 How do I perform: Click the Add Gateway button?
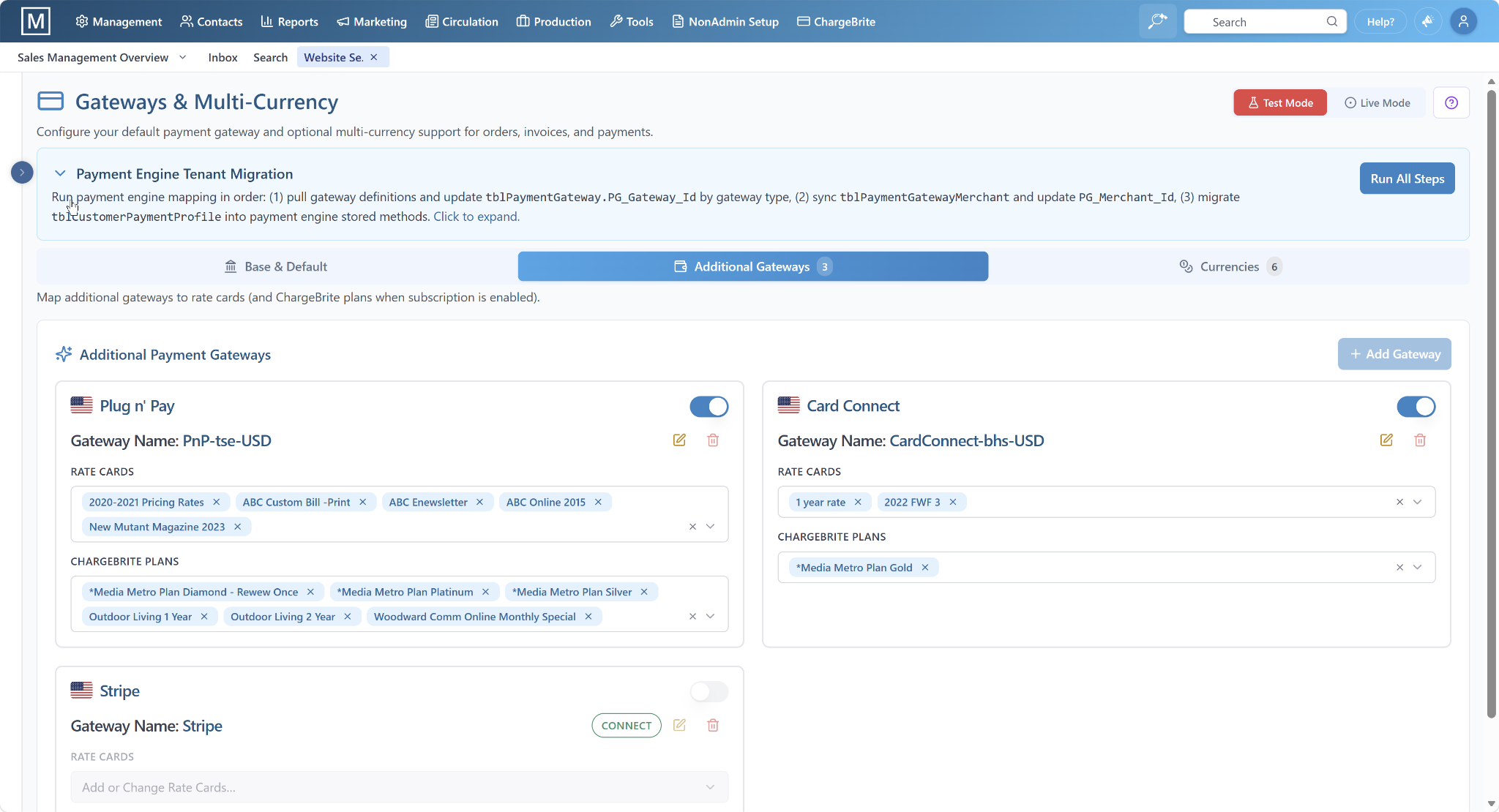tap(1394, 354)
